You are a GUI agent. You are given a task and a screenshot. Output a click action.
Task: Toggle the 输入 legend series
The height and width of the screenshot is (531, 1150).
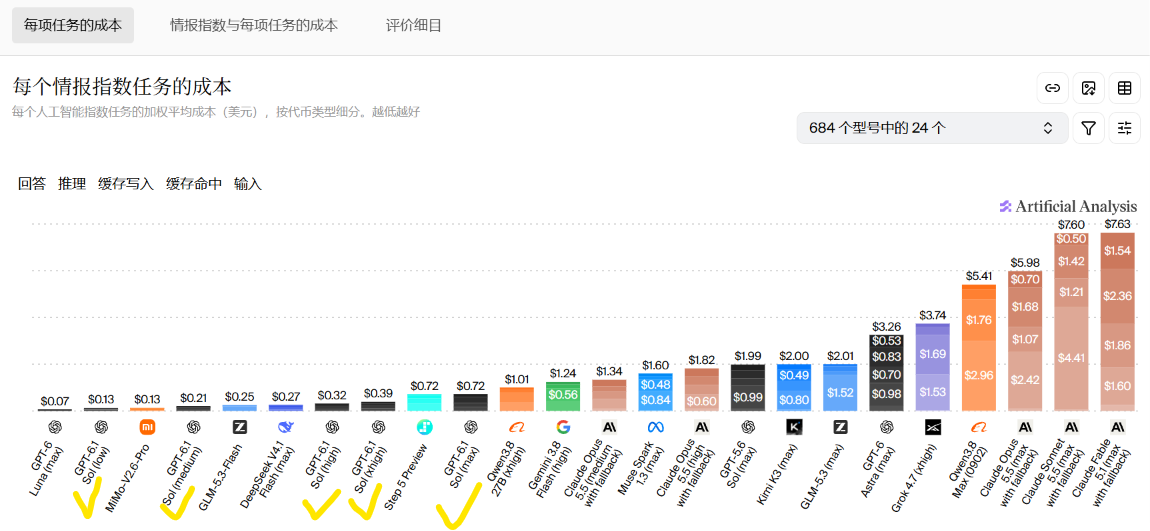coord(248,184)
